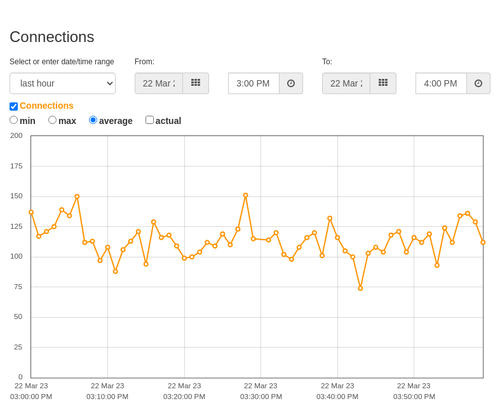Click the first data point at 03:00 PM
Screen dimensions: 500x403
[x=31, y=212]
